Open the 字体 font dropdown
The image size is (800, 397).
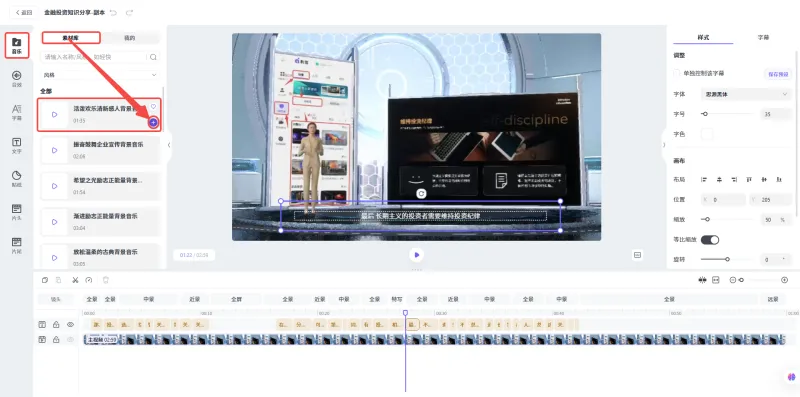(x=746, y=94)
